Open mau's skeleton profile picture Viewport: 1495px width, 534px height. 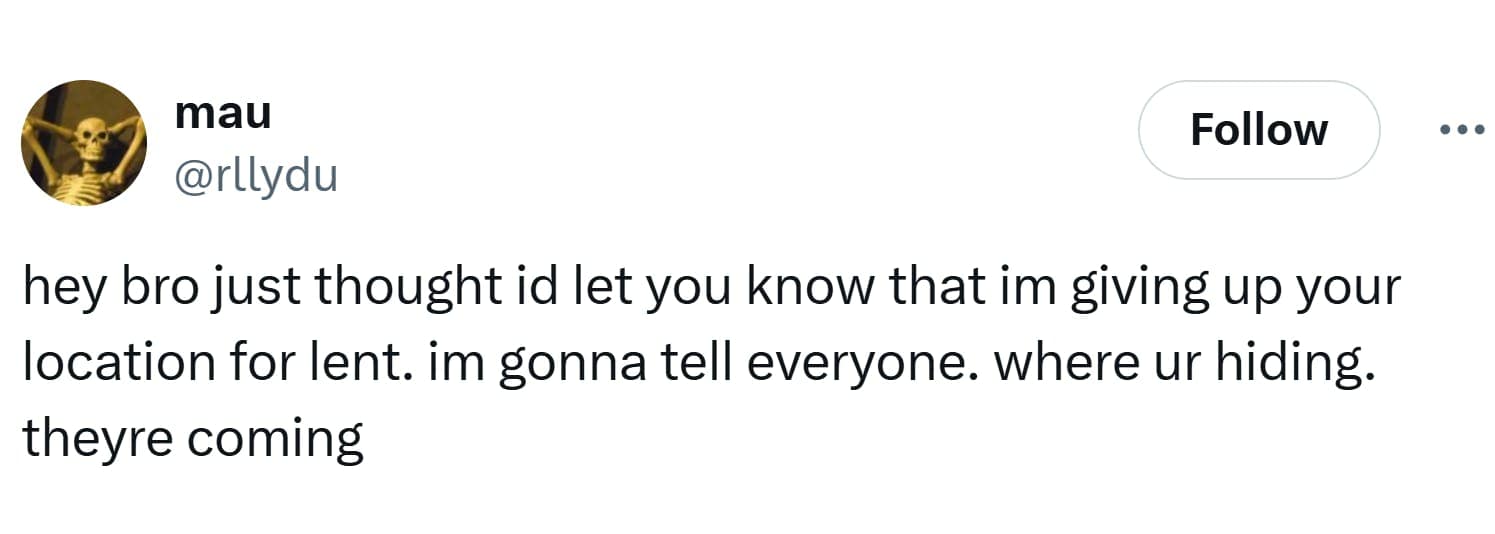(x=84, y=144)
